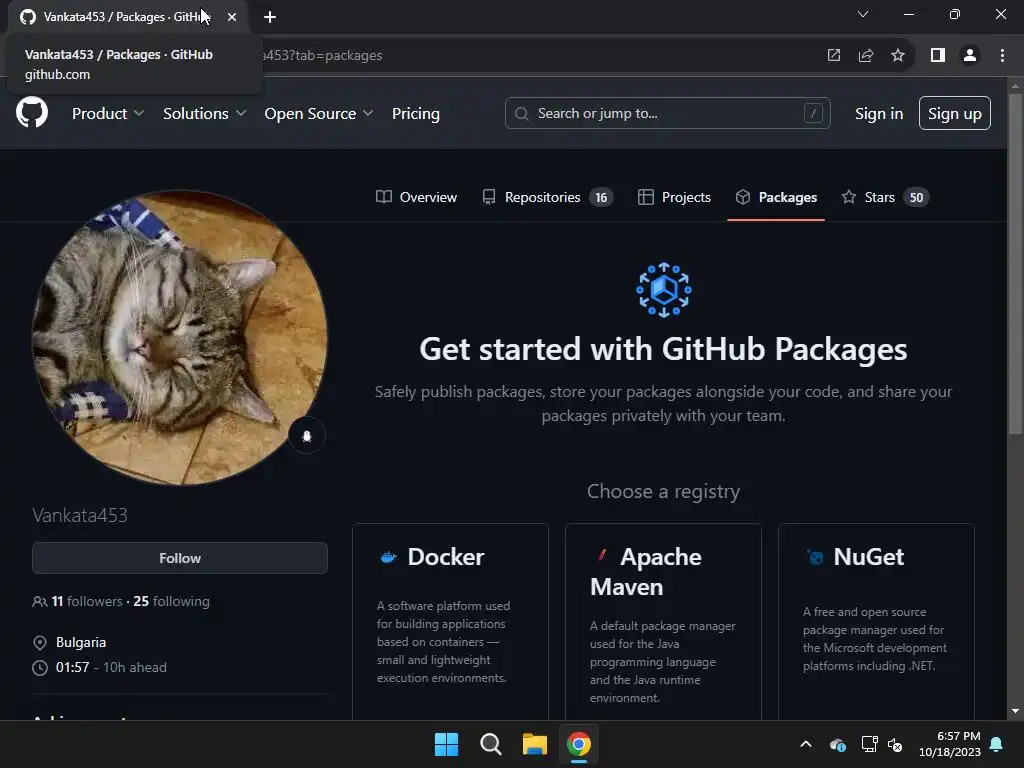Open a new browser tab
Viewport: 1024px width, 768px height.
[270, 17]
